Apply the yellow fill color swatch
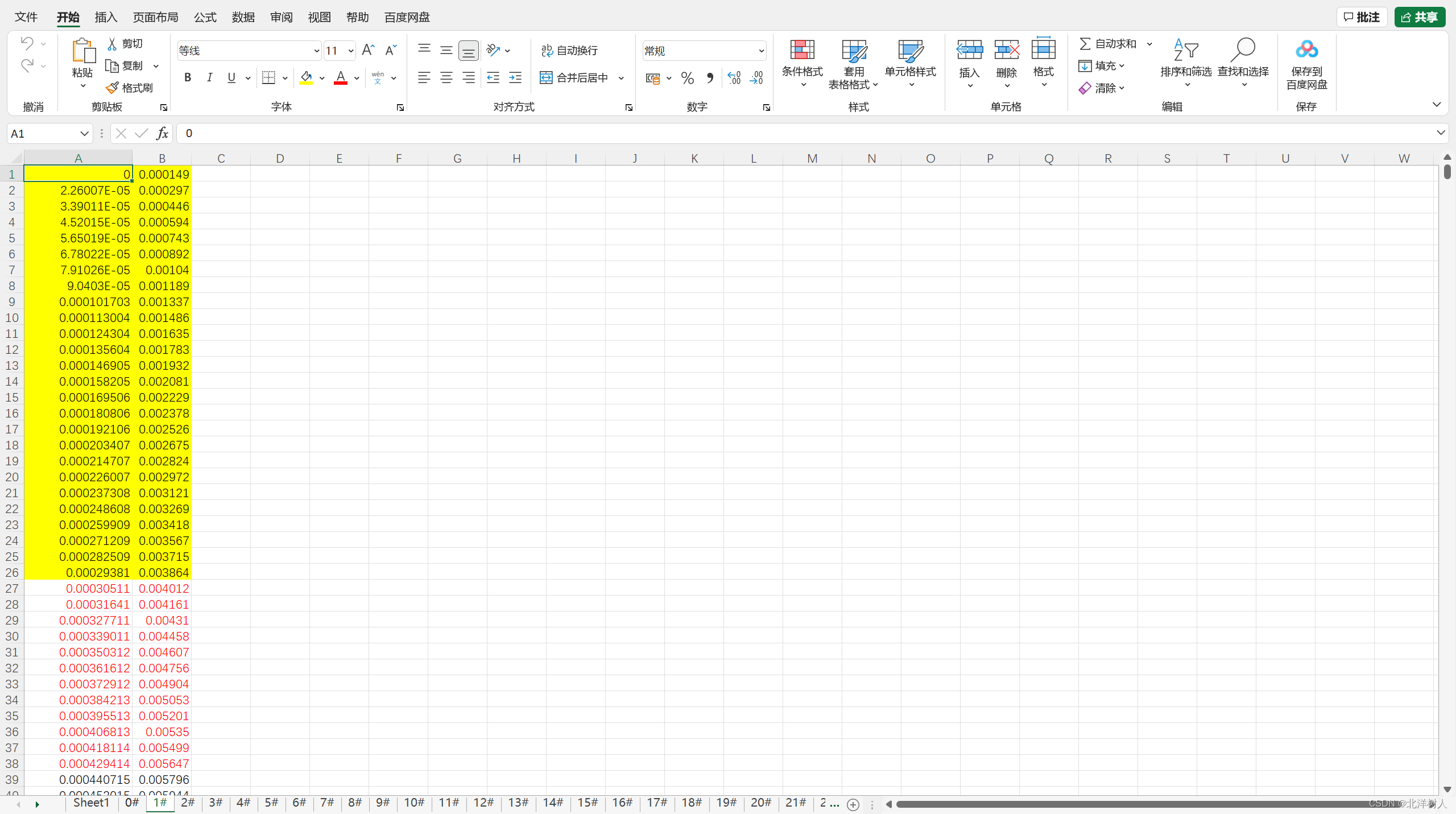1456x814 pixels. tap(306, 78)
